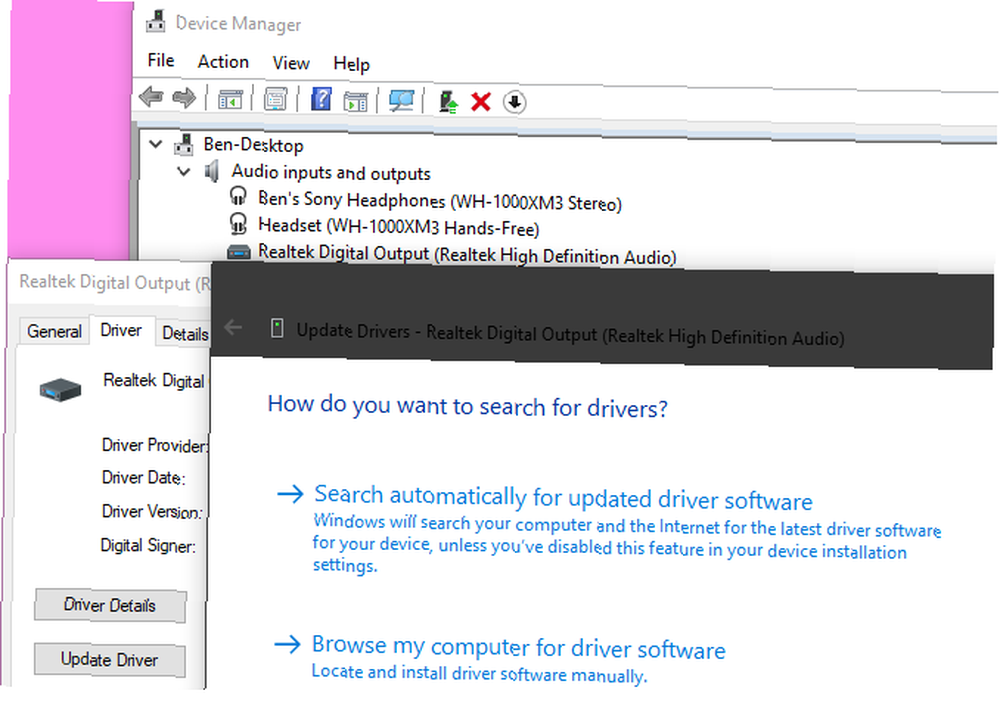Click the back arrow in Update Drivers wizard

coord(233,327)
